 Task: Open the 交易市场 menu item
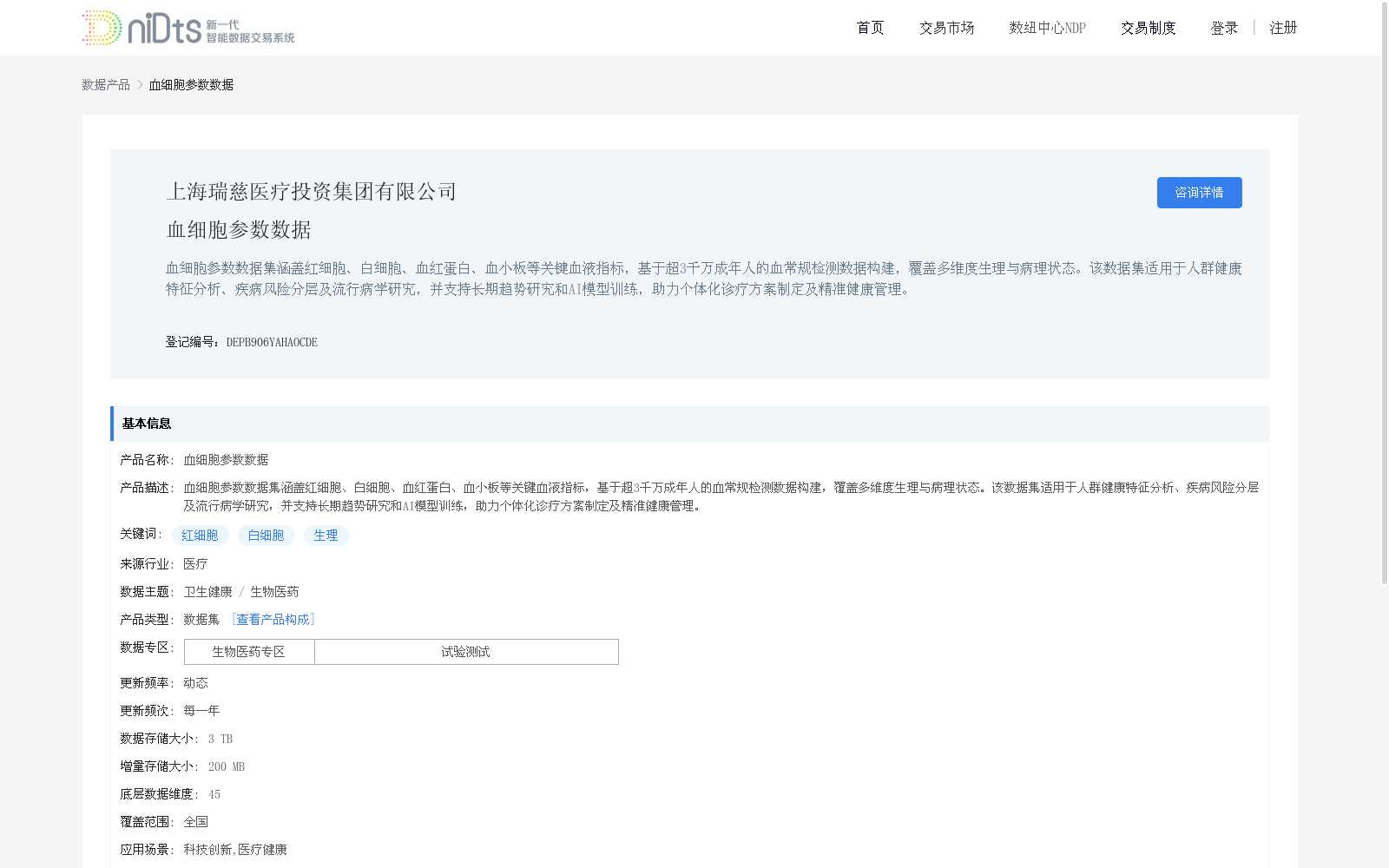tap(946, 28)
